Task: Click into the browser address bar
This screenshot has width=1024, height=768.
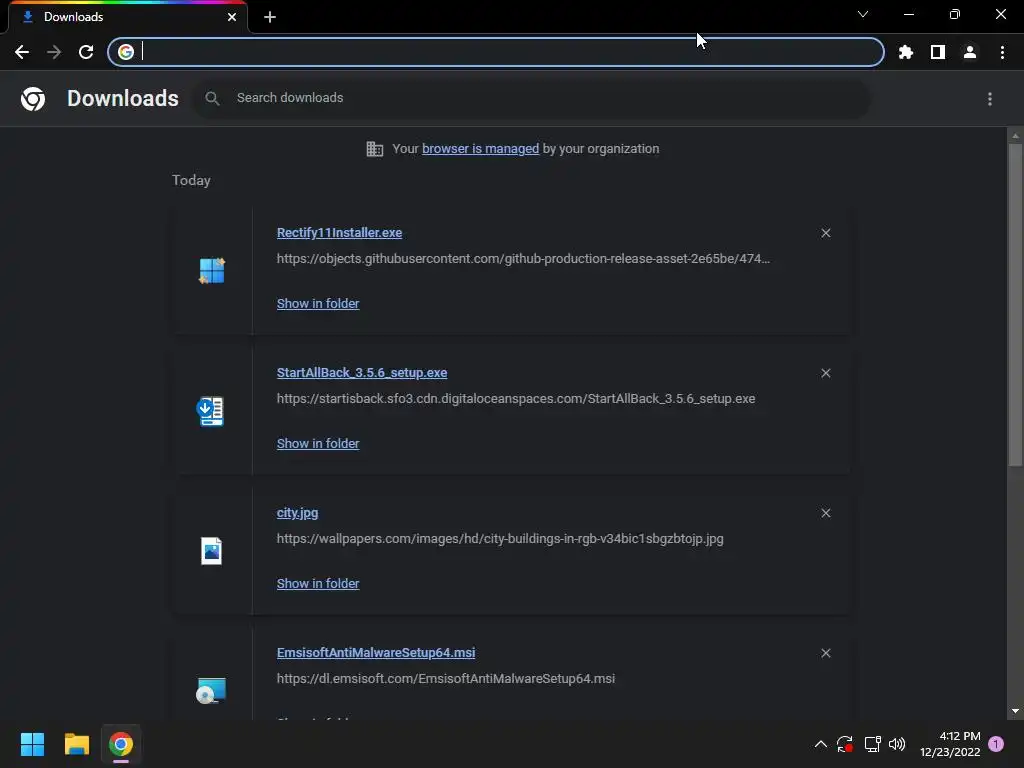Action: click(x=496, y=52)
